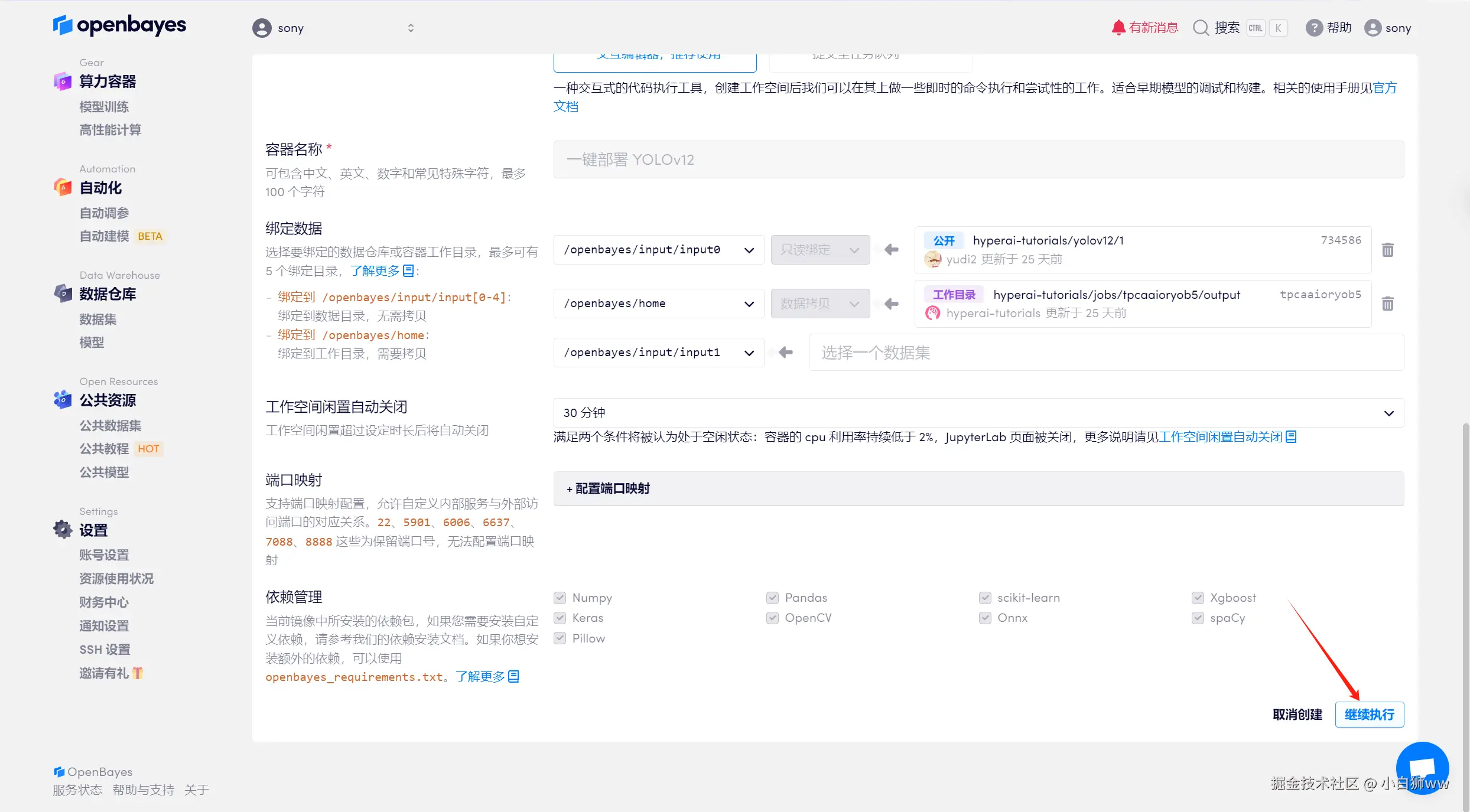
Task: Open the /openbayes/home path dropdown
Action: pyautogui.click(x=658, y=304)
